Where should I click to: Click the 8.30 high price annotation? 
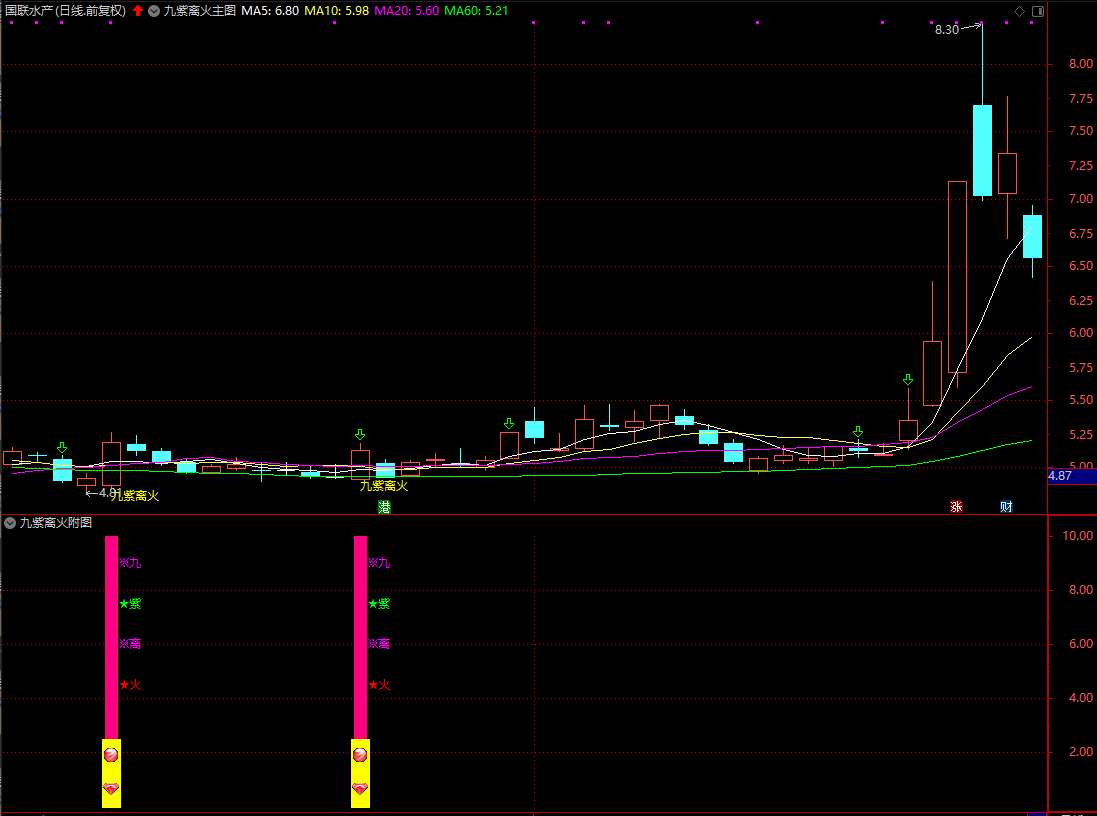(947, 29)
